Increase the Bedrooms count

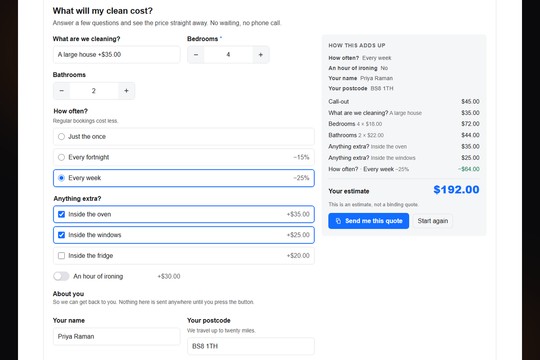261,54
